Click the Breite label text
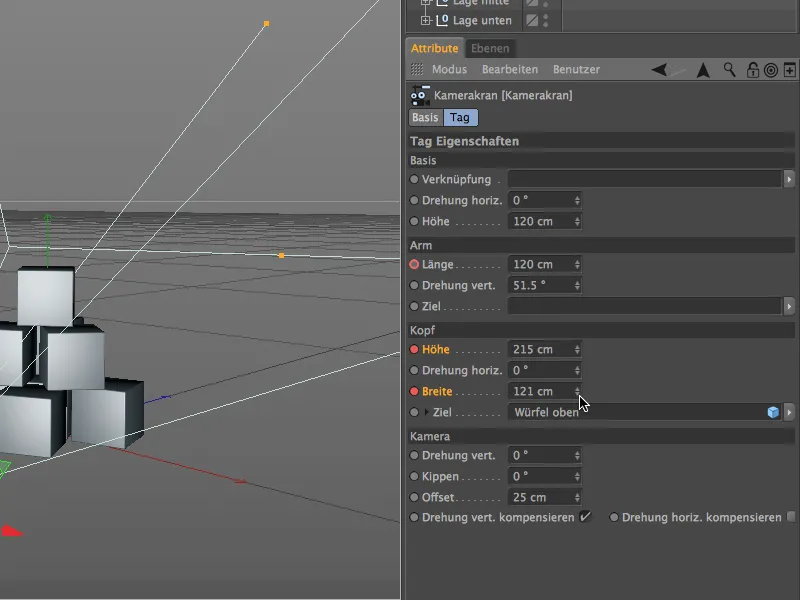The image size is (800, 600). click(x=437, y=391)
